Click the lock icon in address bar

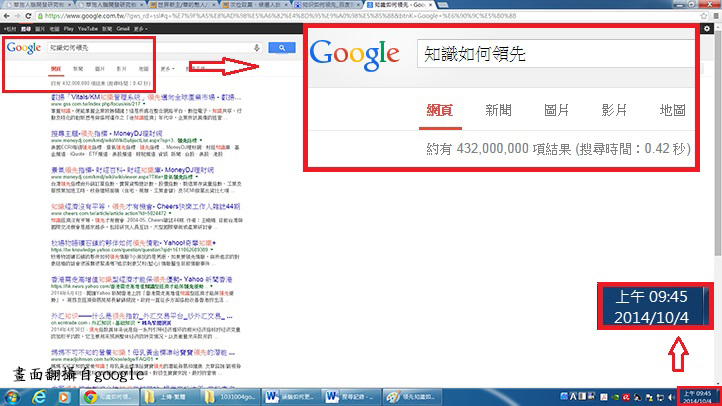40,16
